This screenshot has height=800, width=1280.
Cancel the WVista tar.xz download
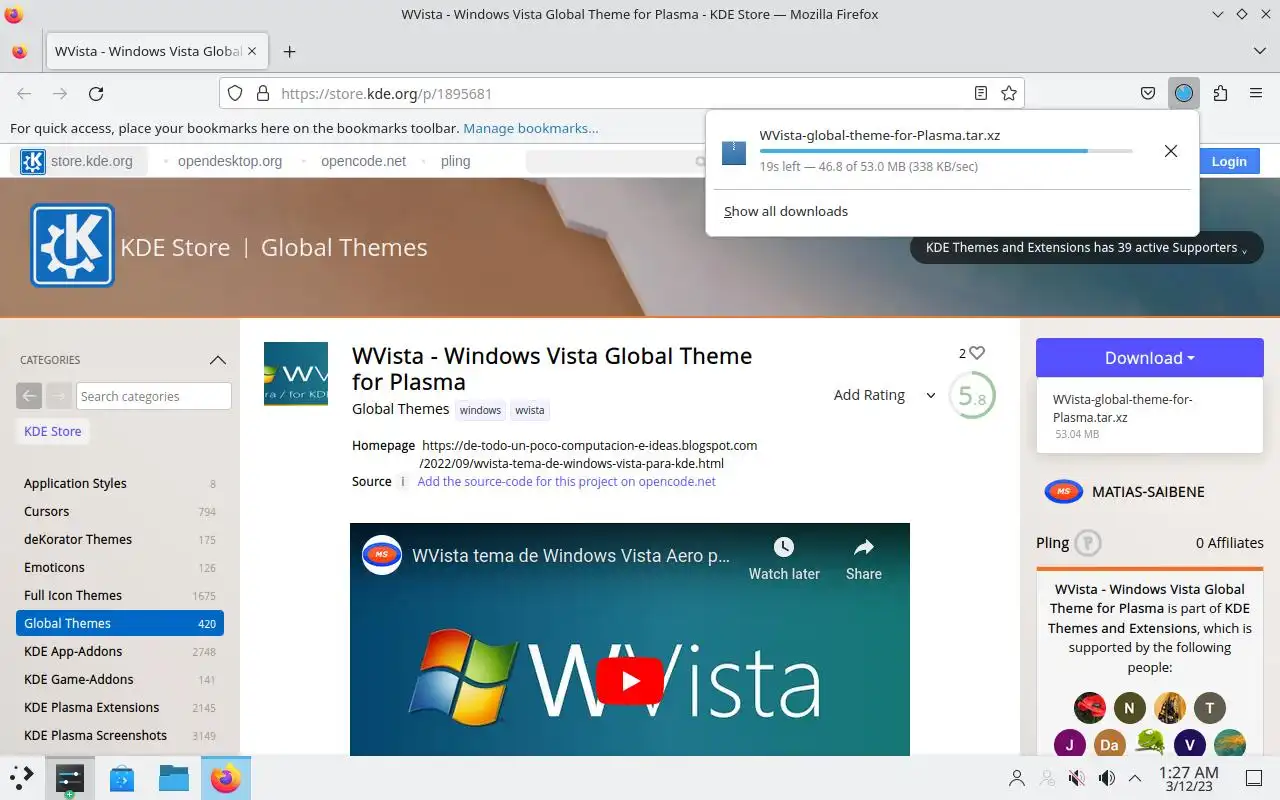1170,151
